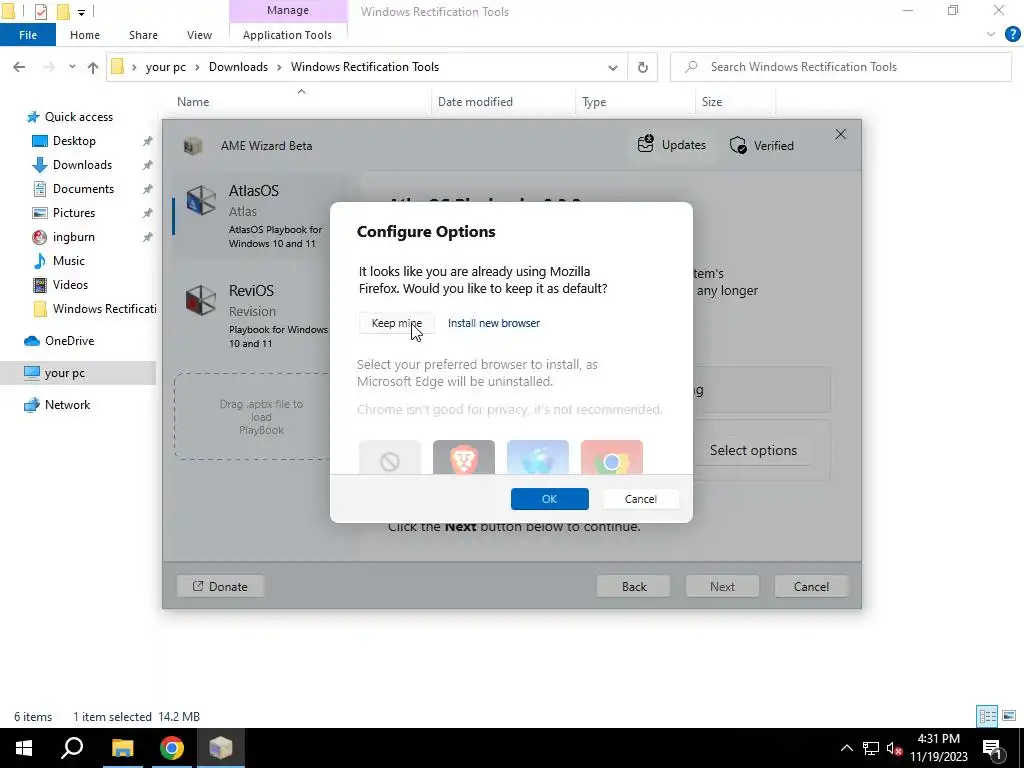The height and width of the screenshot is (768, 1024).
Task: Click the Search Windows Rectification Tools field
Action: tap(841, 67)
